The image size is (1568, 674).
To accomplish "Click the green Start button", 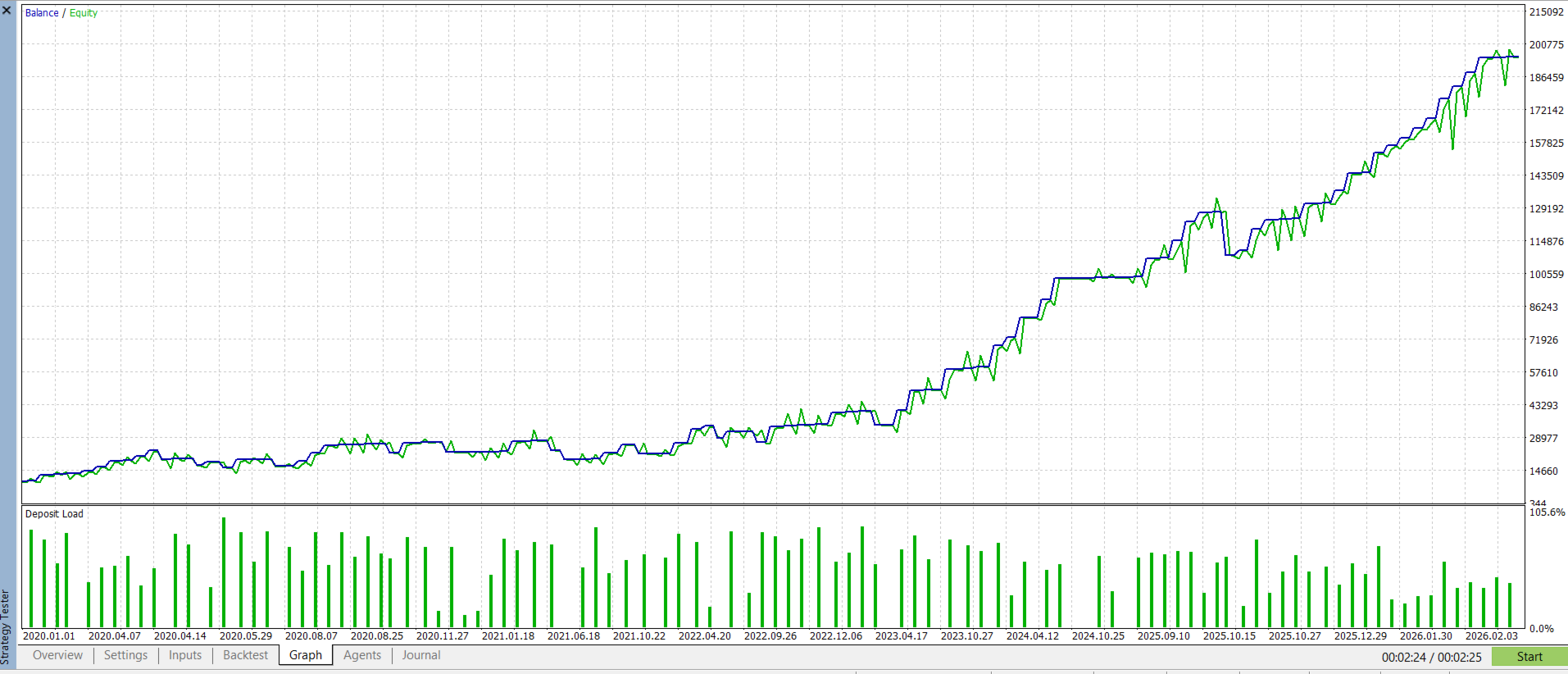I will [1529, 657].
